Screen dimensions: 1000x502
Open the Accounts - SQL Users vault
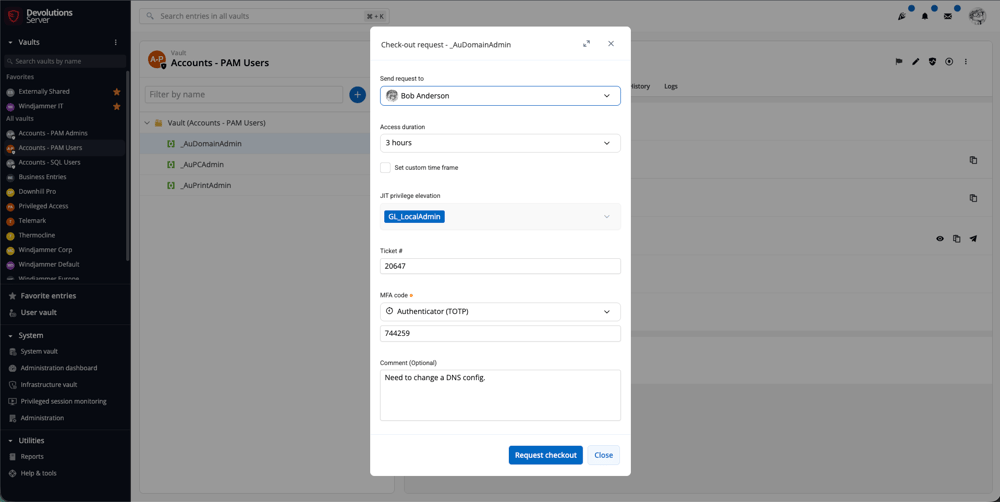point(49,162)
